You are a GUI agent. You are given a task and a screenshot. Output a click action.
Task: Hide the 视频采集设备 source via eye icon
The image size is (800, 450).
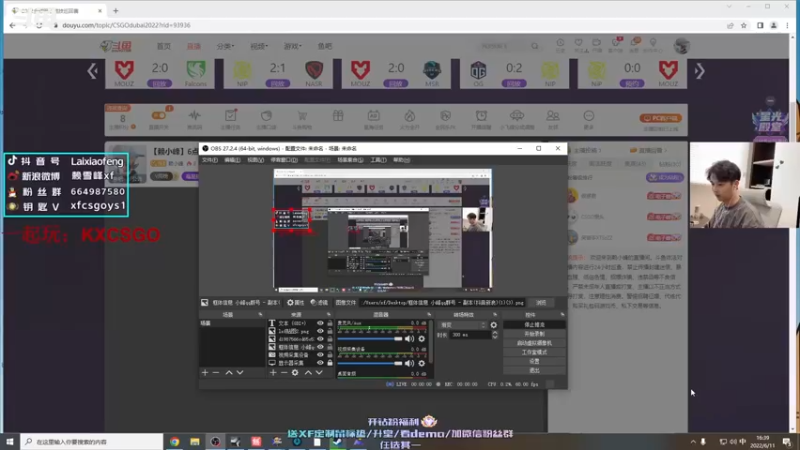320,355
